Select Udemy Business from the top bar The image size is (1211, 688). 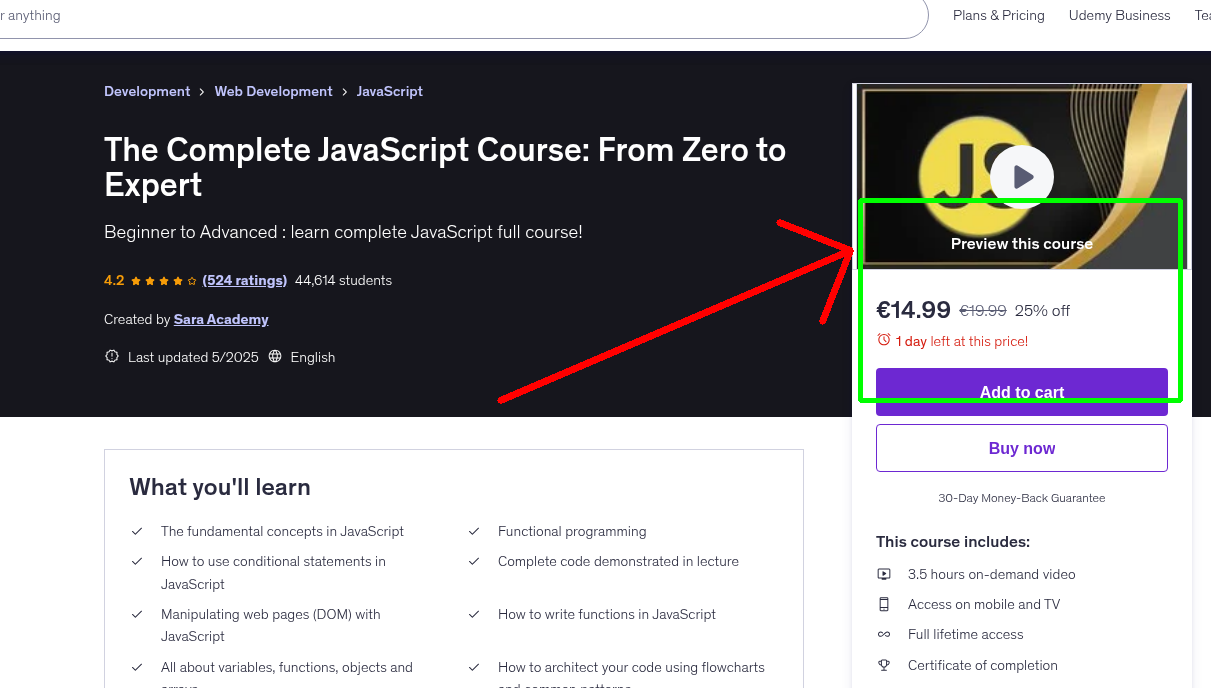(1119, 15)
